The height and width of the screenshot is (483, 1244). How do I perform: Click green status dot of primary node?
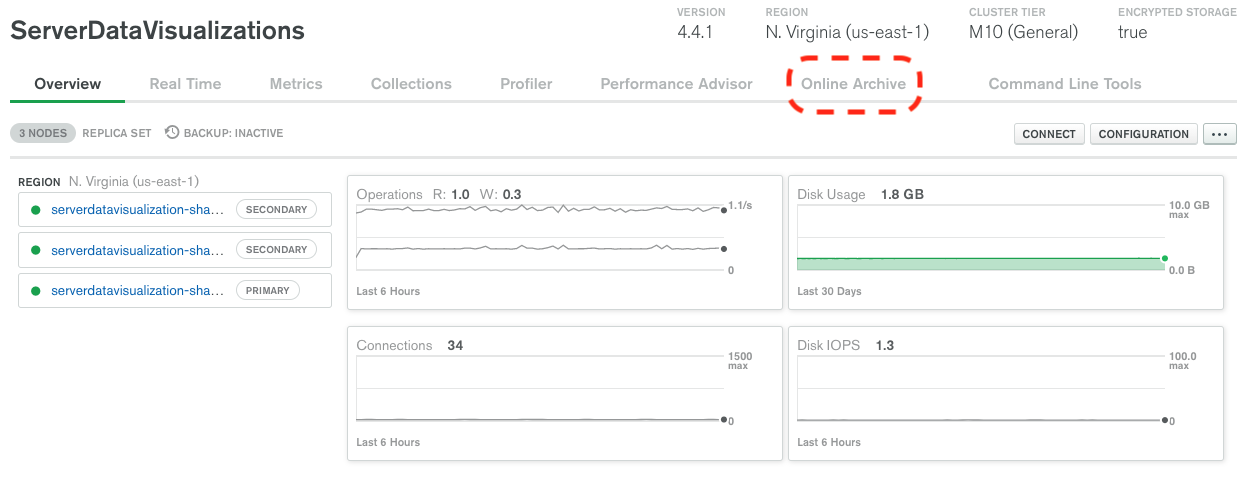tap(36, 291)
